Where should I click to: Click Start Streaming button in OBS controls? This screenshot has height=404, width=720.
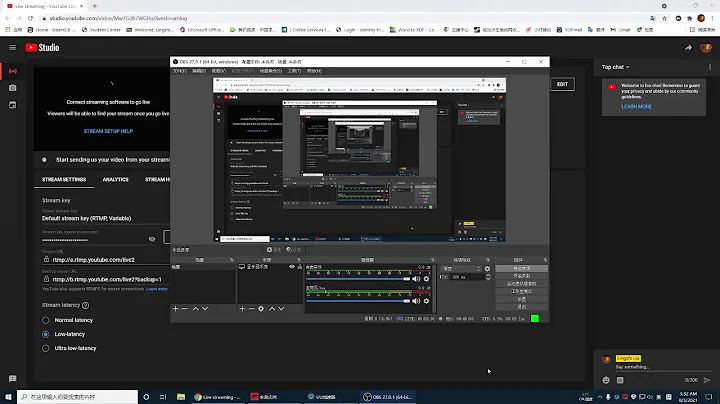click(522, 268)
